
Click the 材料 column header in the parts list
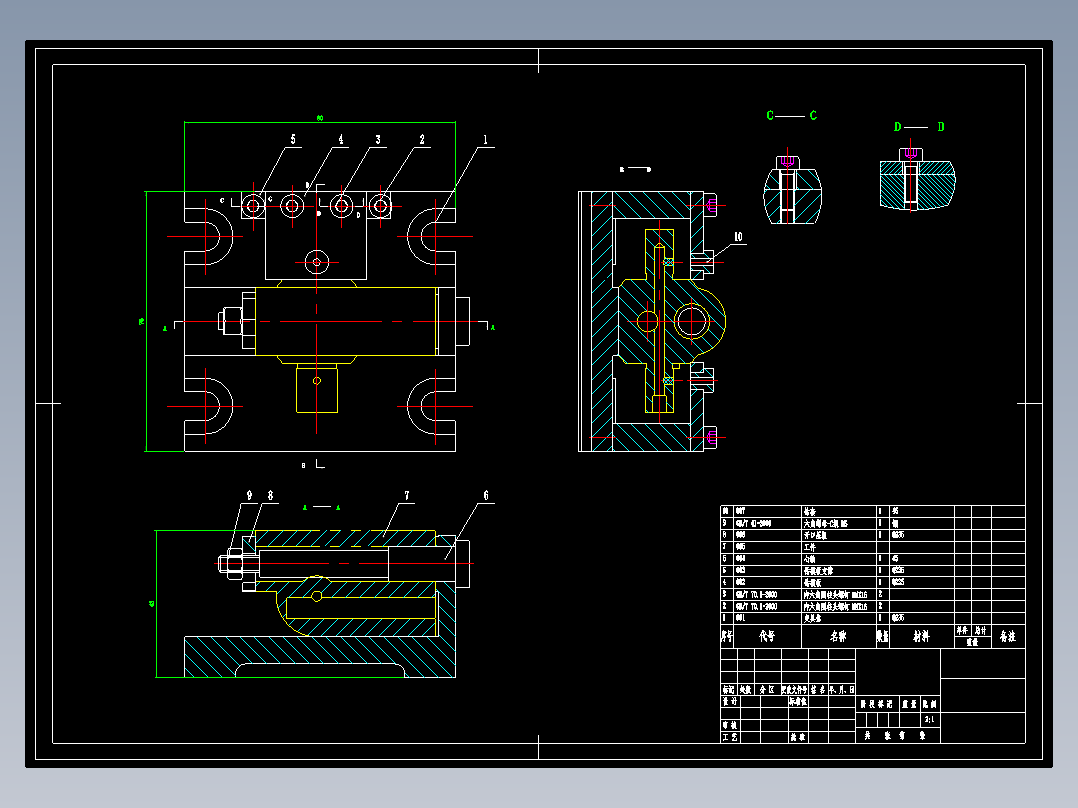click(x=921, y=637)
